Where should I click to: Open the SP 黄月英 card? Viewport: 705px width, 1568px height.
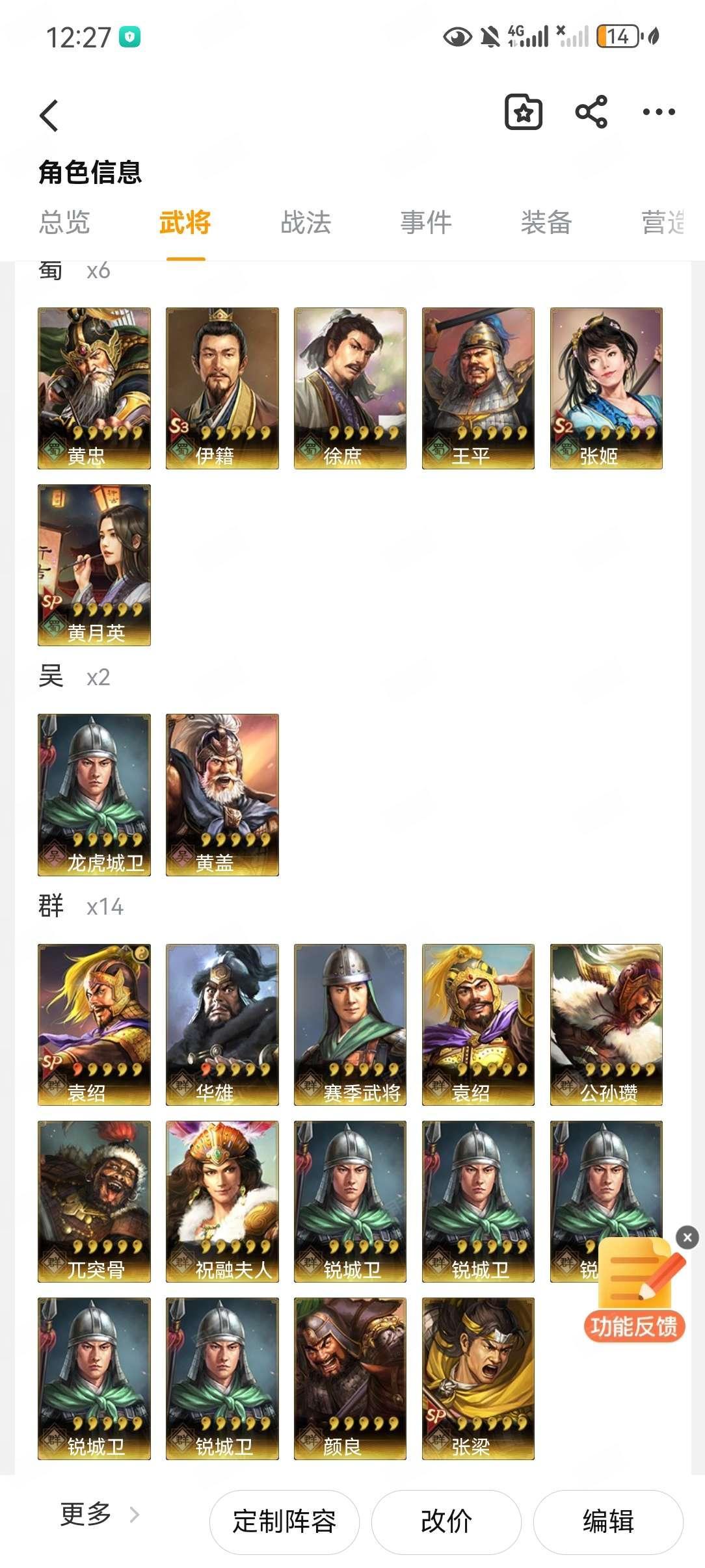pos(94,565)
